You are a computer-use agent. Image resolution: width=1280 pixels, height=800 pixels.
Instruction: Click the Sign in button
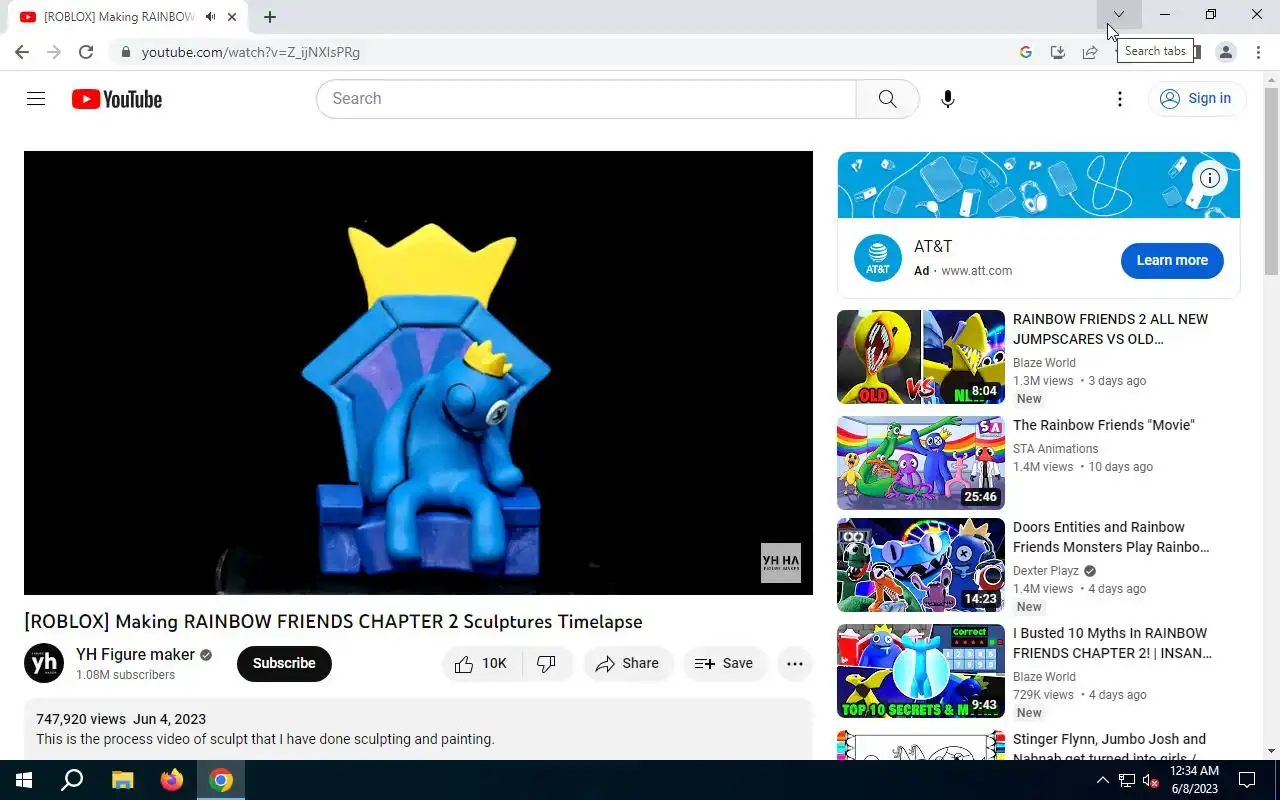[1196, 98]
